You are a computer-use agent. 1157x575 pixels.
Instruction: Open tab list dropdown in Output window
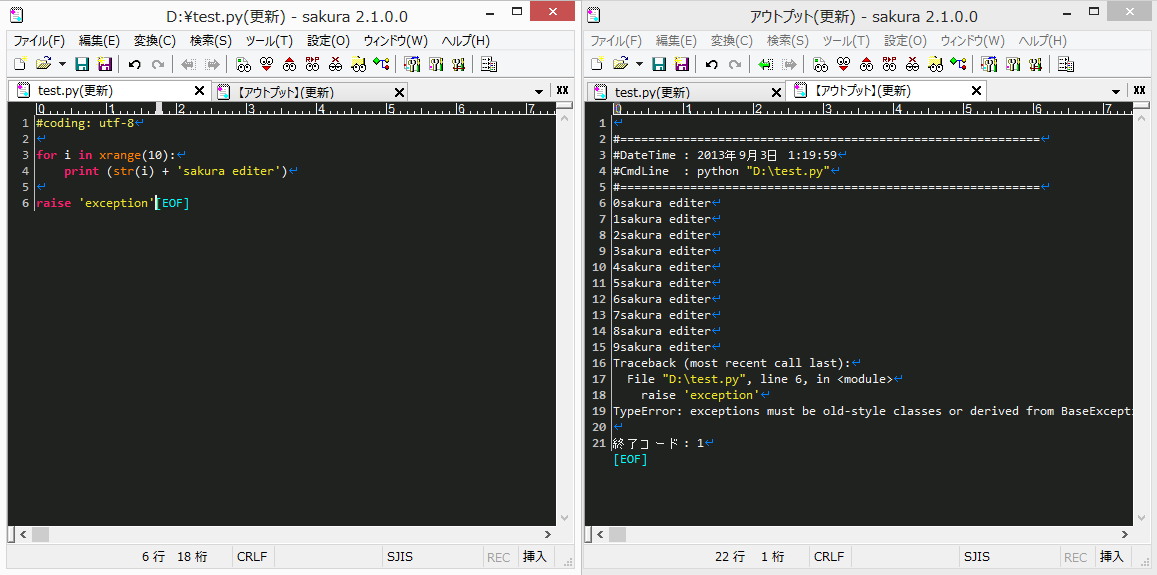pyautogui.click(x=1117, y=92)
